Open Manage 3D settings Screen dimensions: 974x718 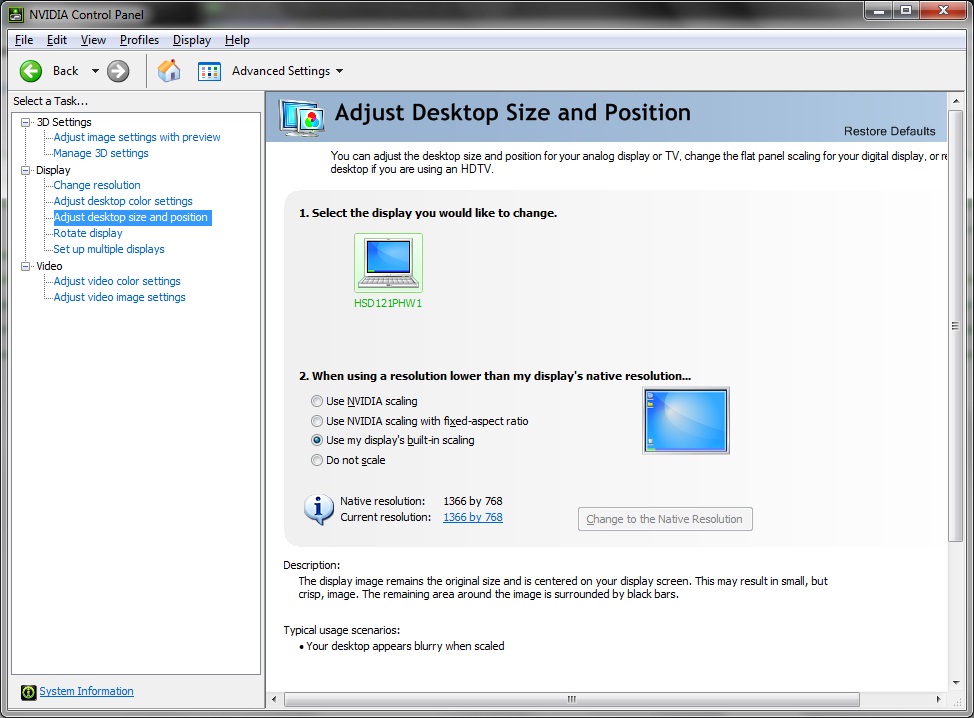click(101, 153)
